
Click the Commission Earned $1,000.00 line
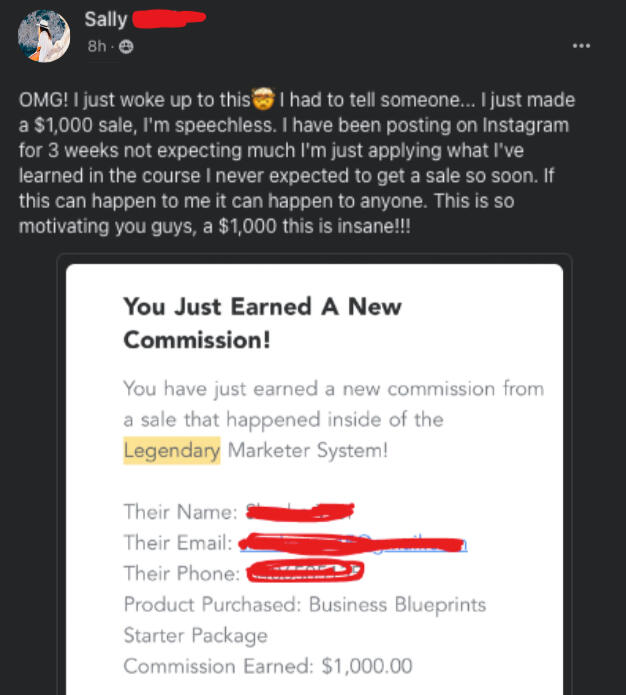click(x=267, y=666)
